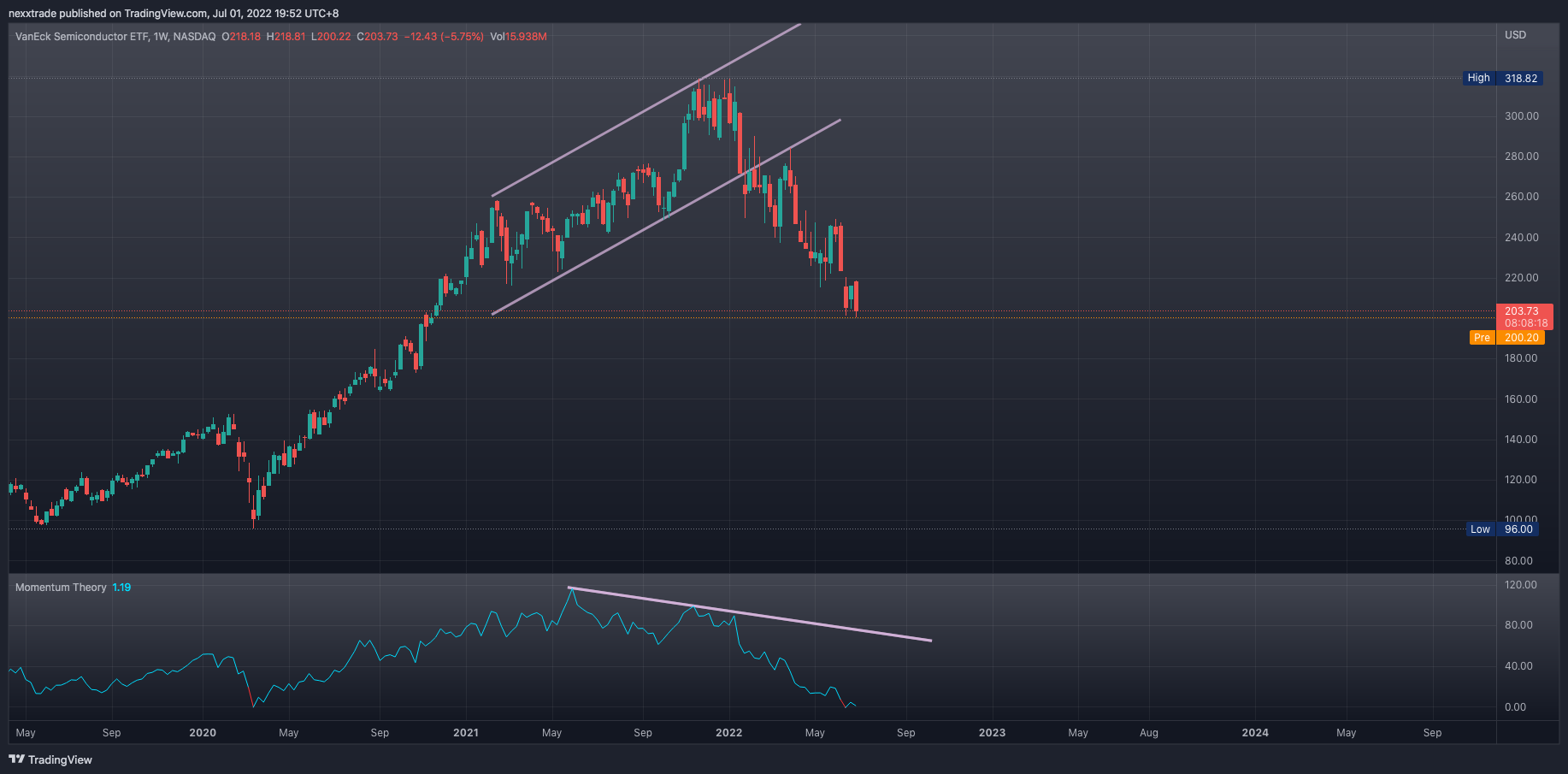1568x774 pixels.
Task: Click the USD currency label
Action: 1516,35
